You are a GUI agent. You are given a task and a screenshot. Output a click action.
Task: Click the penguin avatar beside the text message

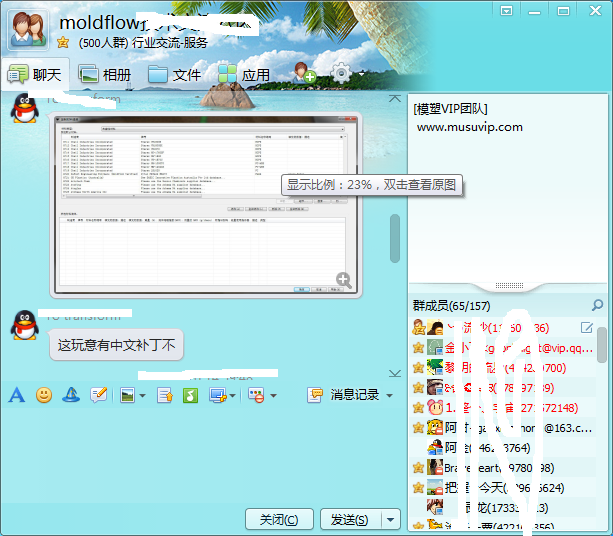pos(25,325)
